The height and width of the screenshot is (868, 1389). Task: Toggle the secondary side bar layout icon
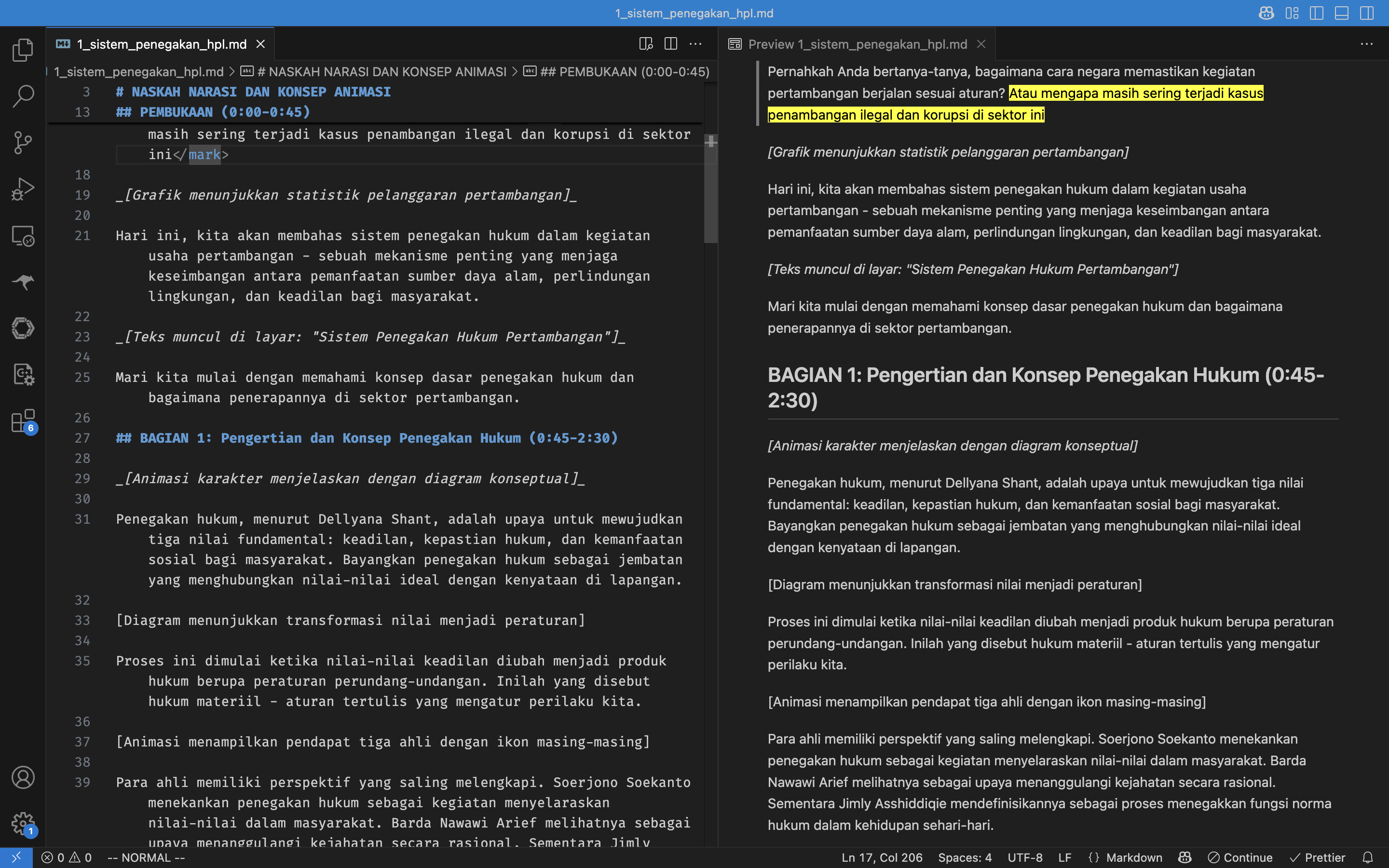click(1367, 13)
